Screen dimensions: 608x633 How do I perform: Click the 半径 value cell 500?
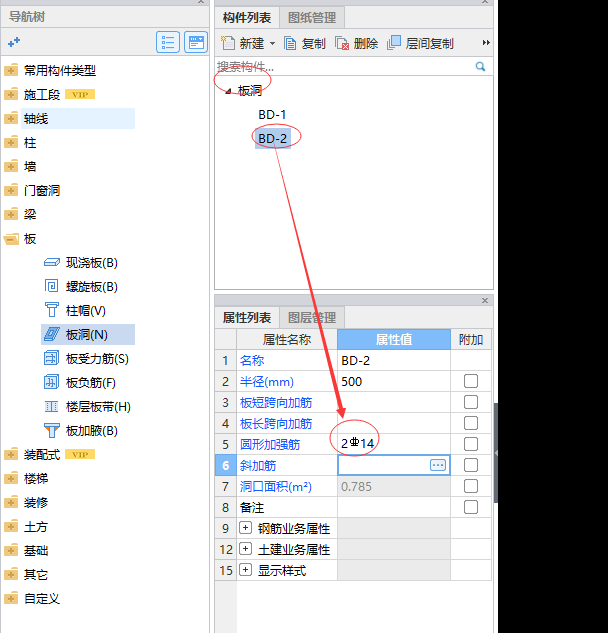click(x=394, y=381)
